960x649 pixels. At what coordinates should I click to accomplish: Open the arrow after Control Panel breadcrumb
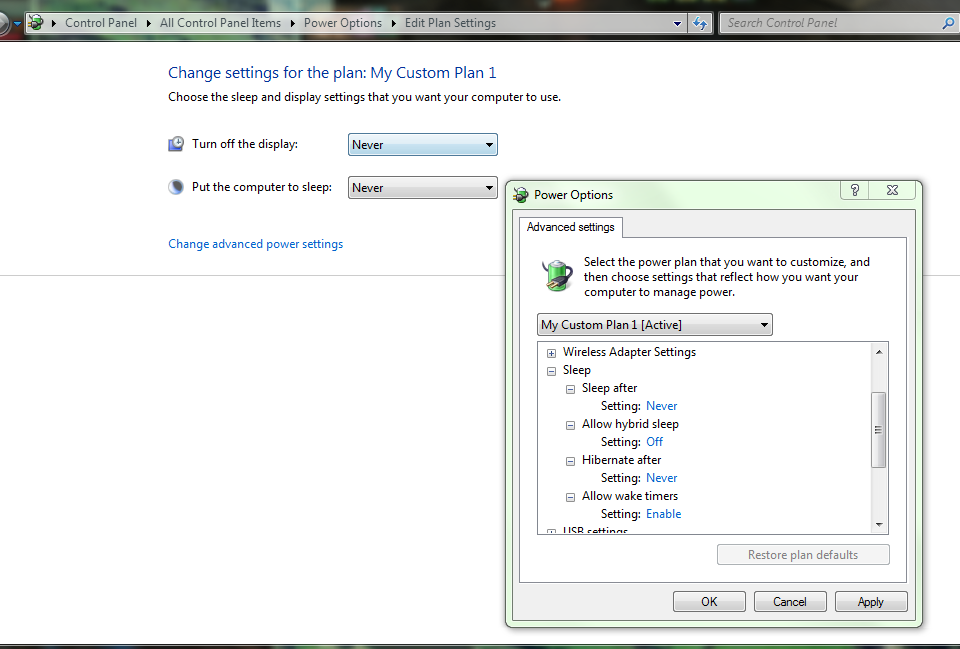click(148, 23)
